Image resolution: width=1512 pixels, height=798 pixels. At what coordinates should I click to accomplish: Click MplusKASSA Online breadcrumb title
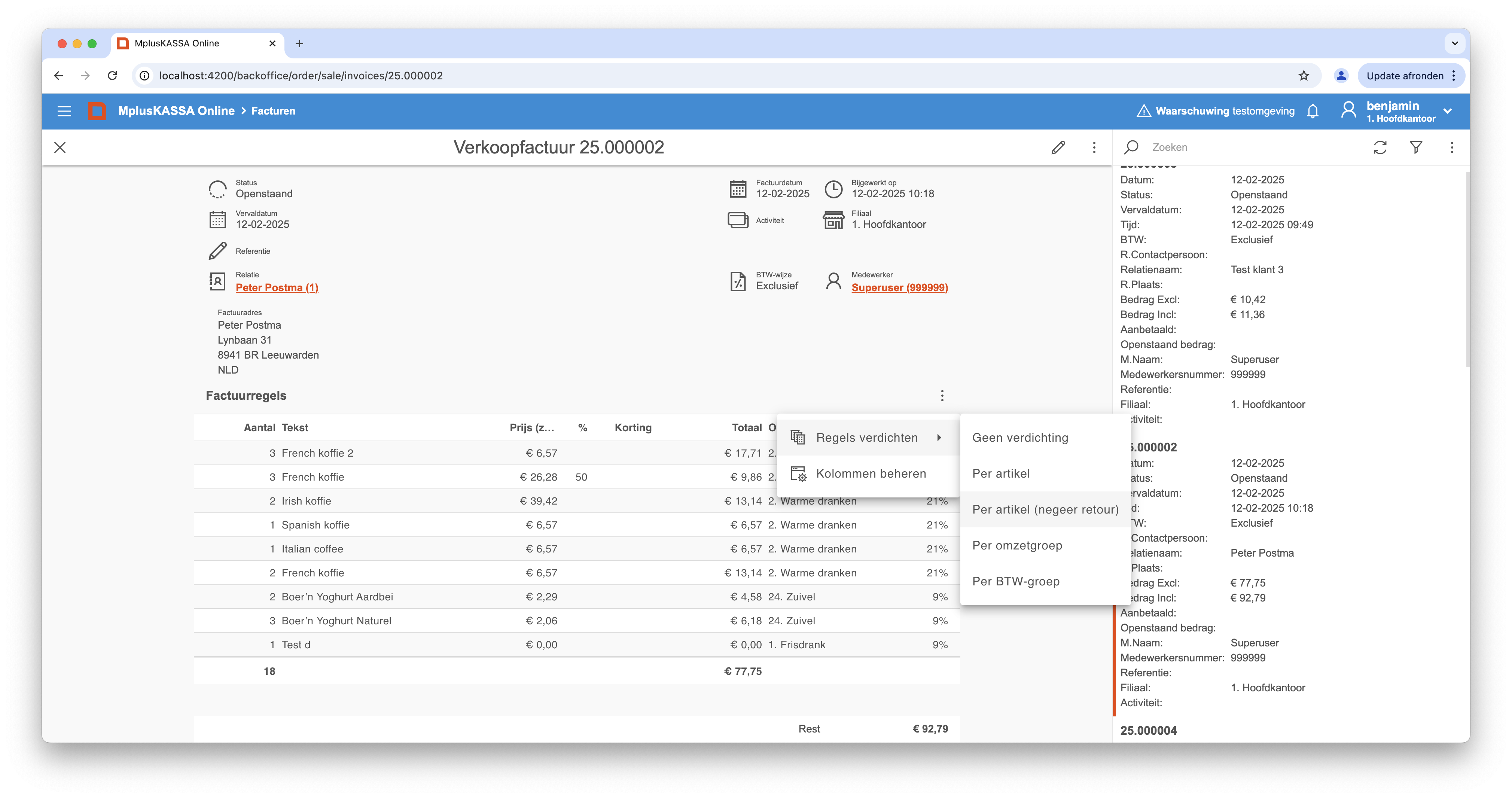click(176, 111)
